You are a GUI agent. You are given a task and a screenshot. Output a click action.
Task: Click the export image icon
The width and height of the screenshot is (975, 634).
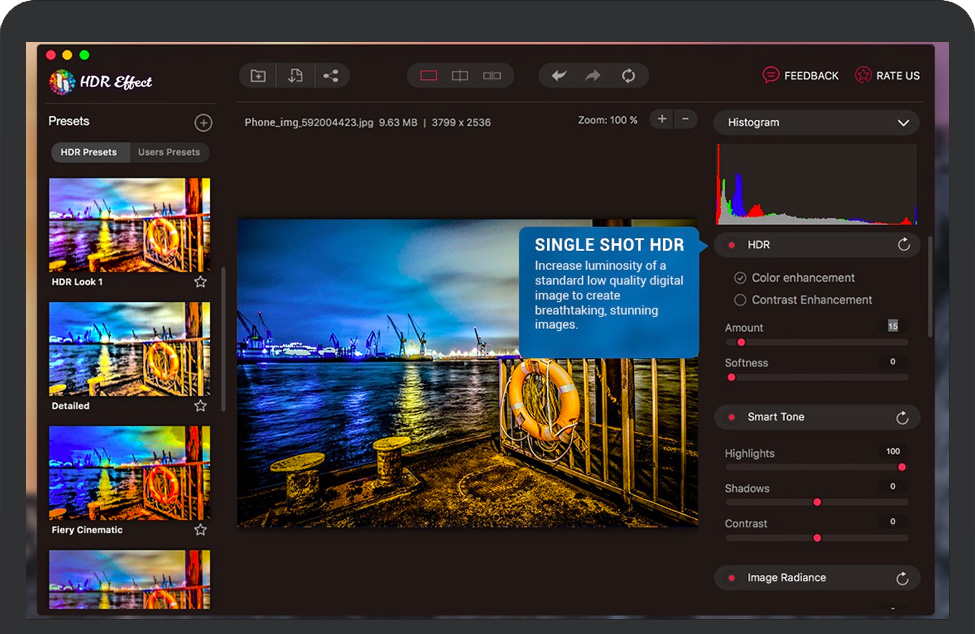tap(295, 76)
